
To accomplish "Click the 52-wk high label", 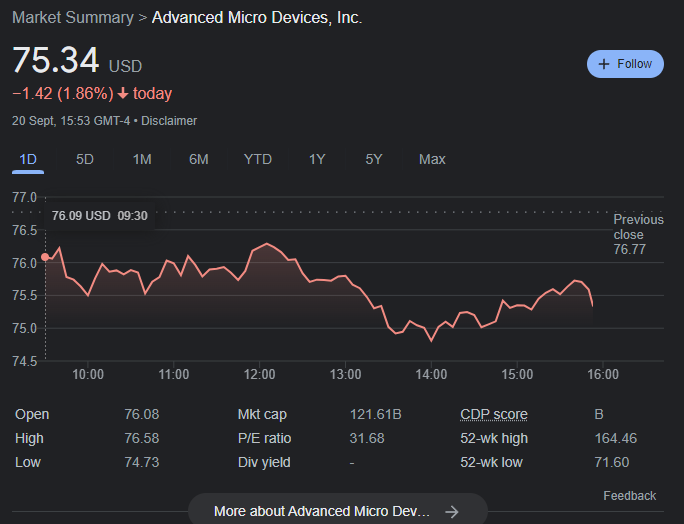I will [x=494, y=438].
